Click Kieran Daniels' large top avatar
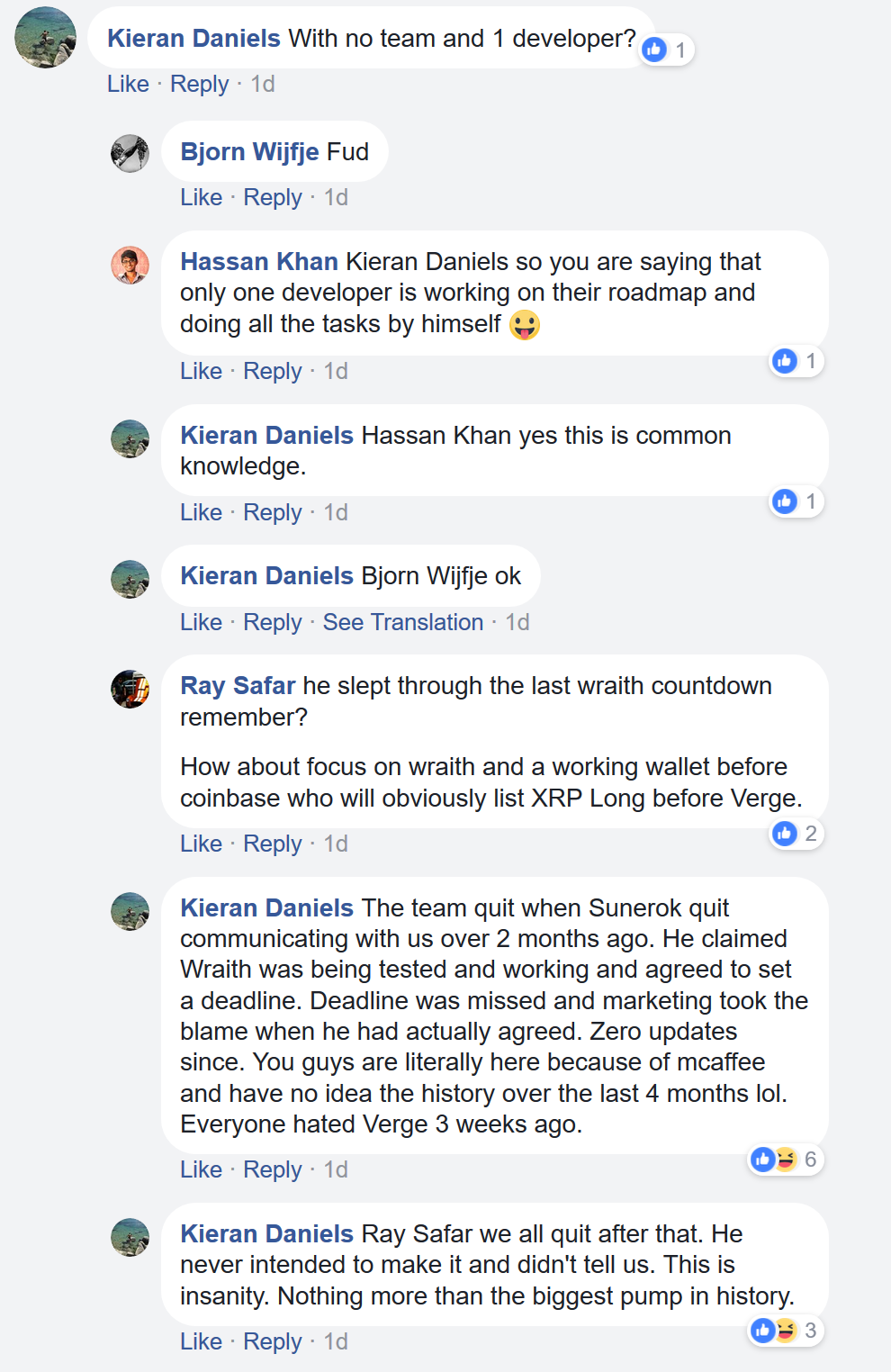This screenshot has height=1372, width=891. [45, 37]
